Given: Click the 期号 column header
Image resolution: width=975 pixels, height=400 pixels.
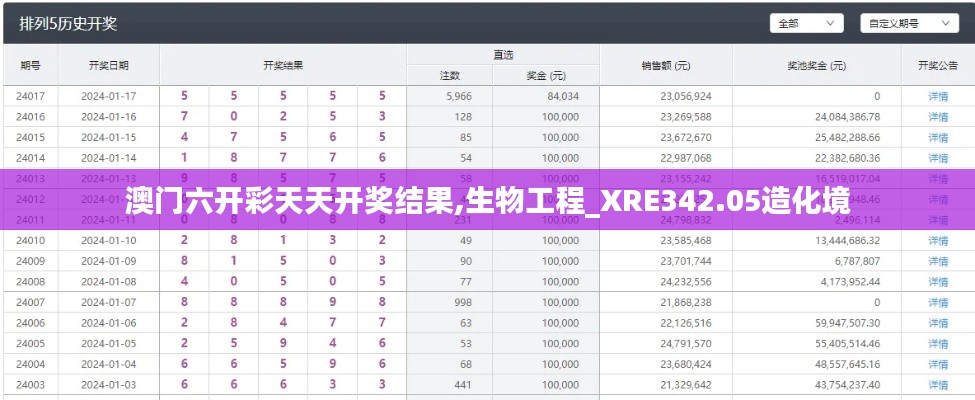Looking at the screenshot, I should pyautogui.click(x=30, y=66).
